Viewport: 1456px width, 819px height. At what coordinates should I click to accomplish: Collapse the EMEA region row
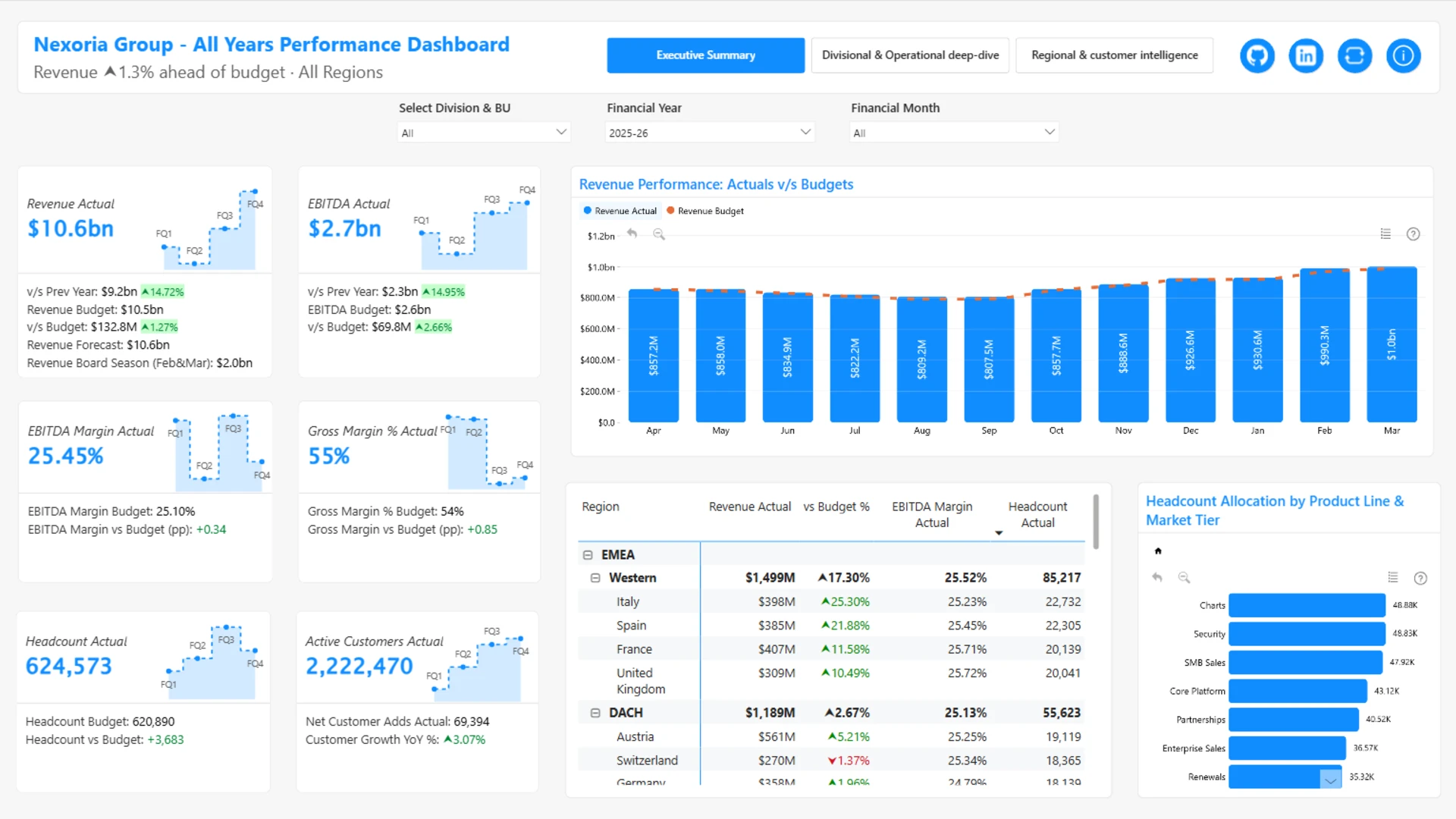(x=588, y=555)
